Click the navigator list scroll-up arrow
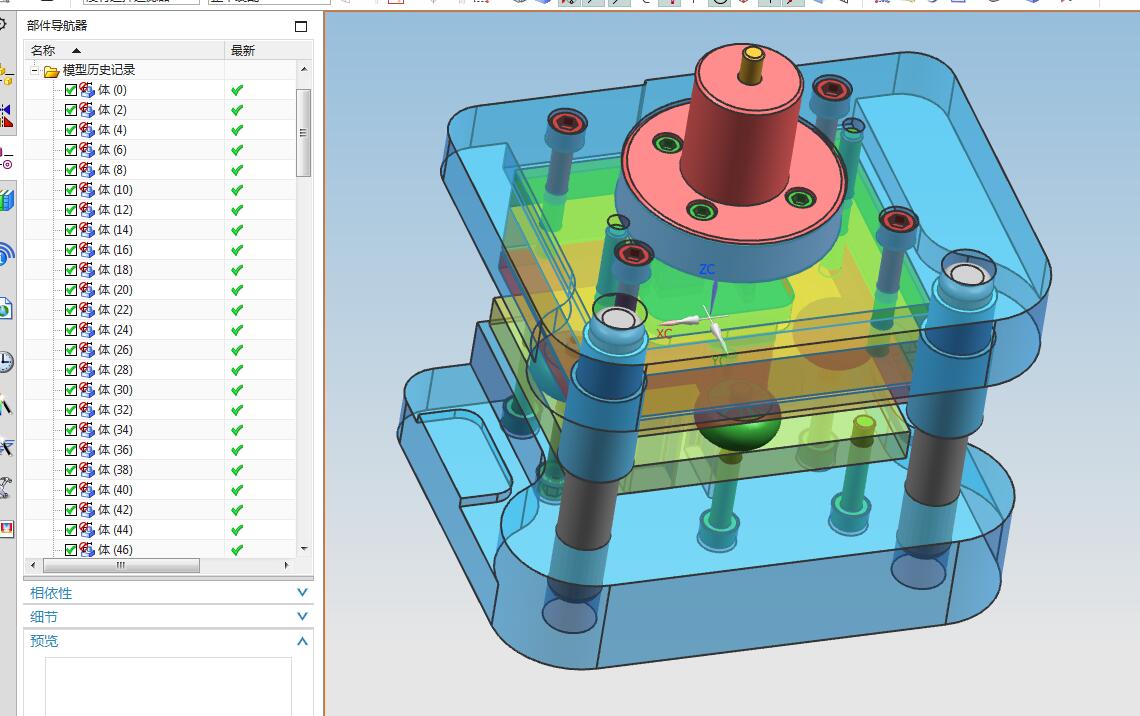1140x716 pixels. pos(304,70)
